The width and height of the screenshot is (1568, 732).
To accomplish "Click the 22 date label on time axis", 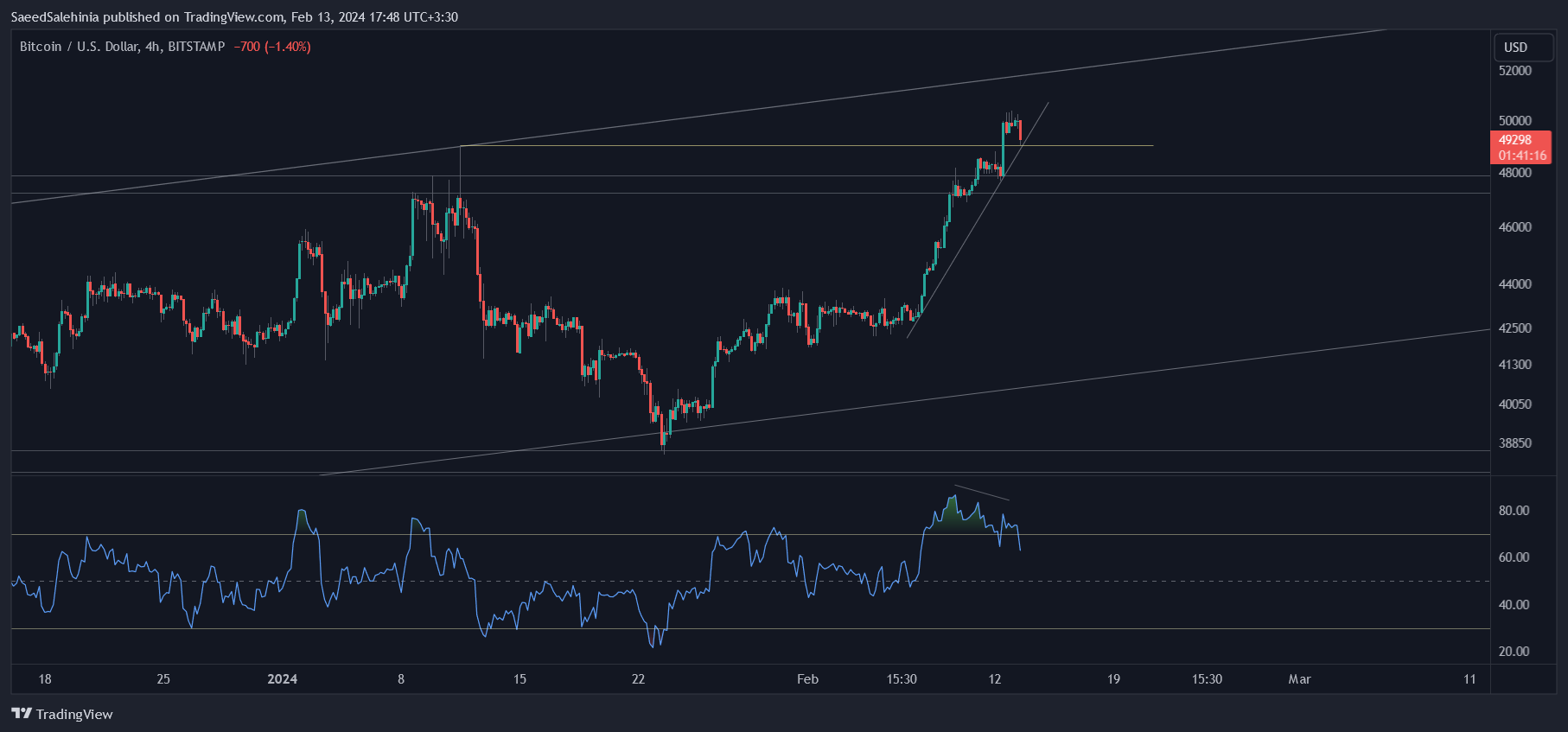I will (x=638, y=679).
